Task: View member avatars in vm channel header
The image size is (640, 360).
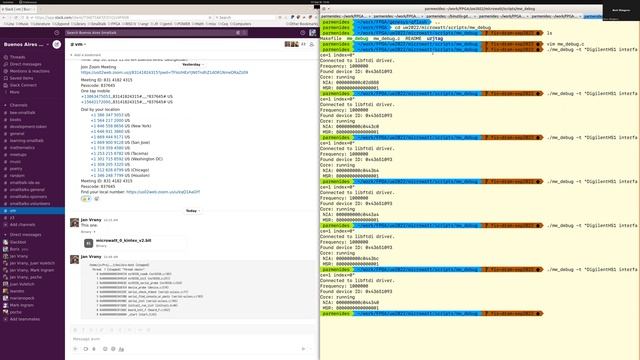Action: (x=292, y=44)
